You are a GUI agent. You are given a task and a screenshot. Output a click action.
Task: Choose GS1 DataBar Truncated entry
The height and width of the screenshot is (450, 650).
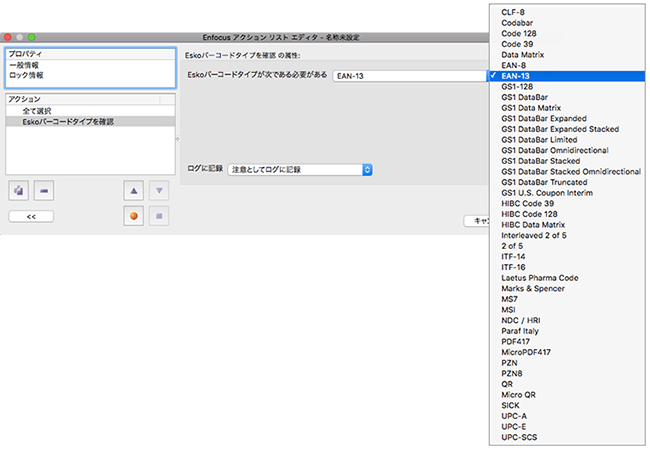tap(567, 182)
